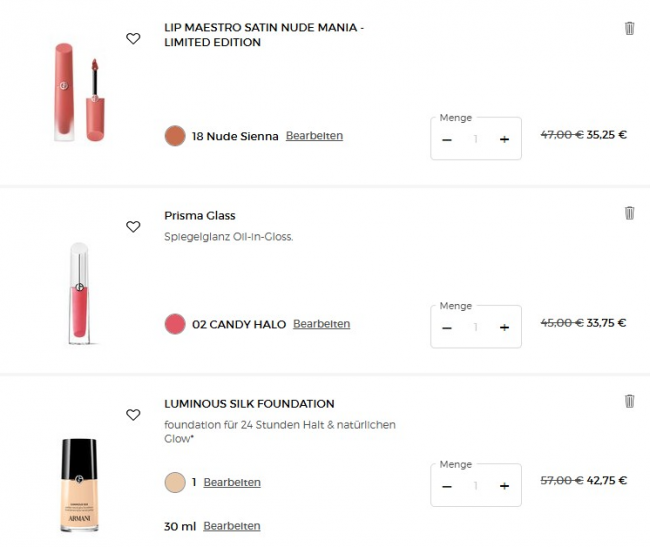This screenshot has height=547, width=650.
Task: Increase Prisma Glass quantity with plus
Action: click(x=504, y=328)
